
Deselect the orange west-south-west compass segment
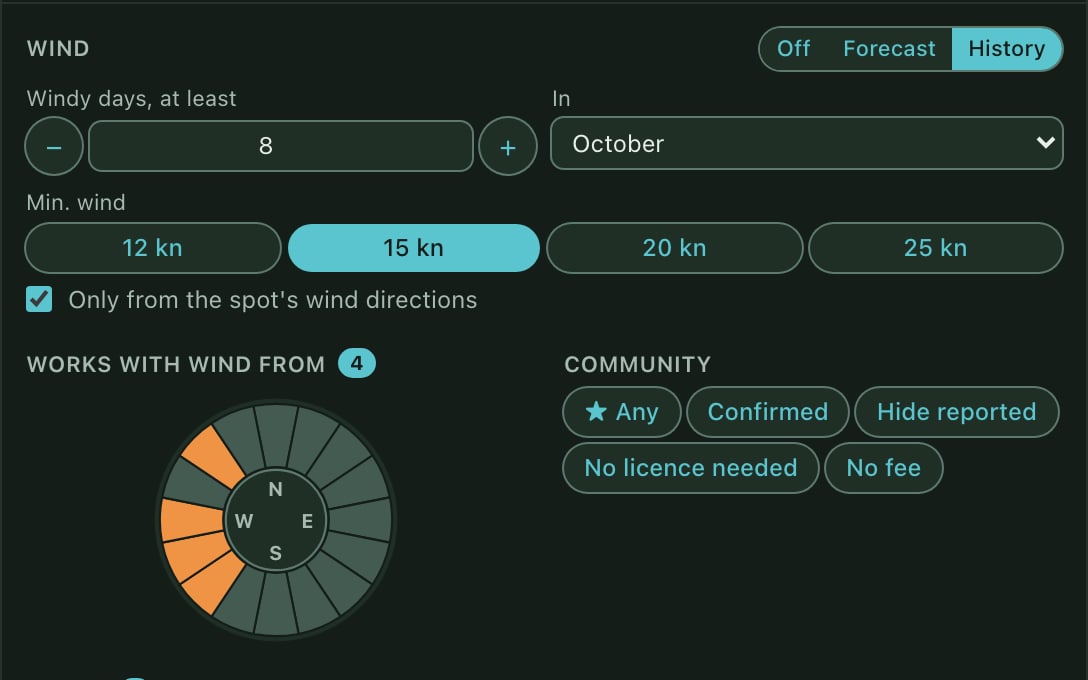(x=197, y=553)
